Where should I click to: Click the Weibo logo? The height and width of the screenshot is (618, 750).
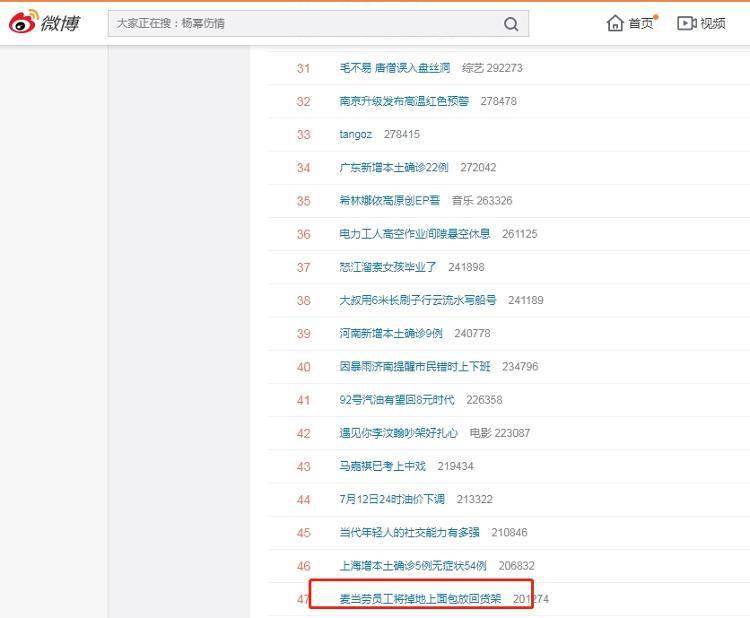44,22
